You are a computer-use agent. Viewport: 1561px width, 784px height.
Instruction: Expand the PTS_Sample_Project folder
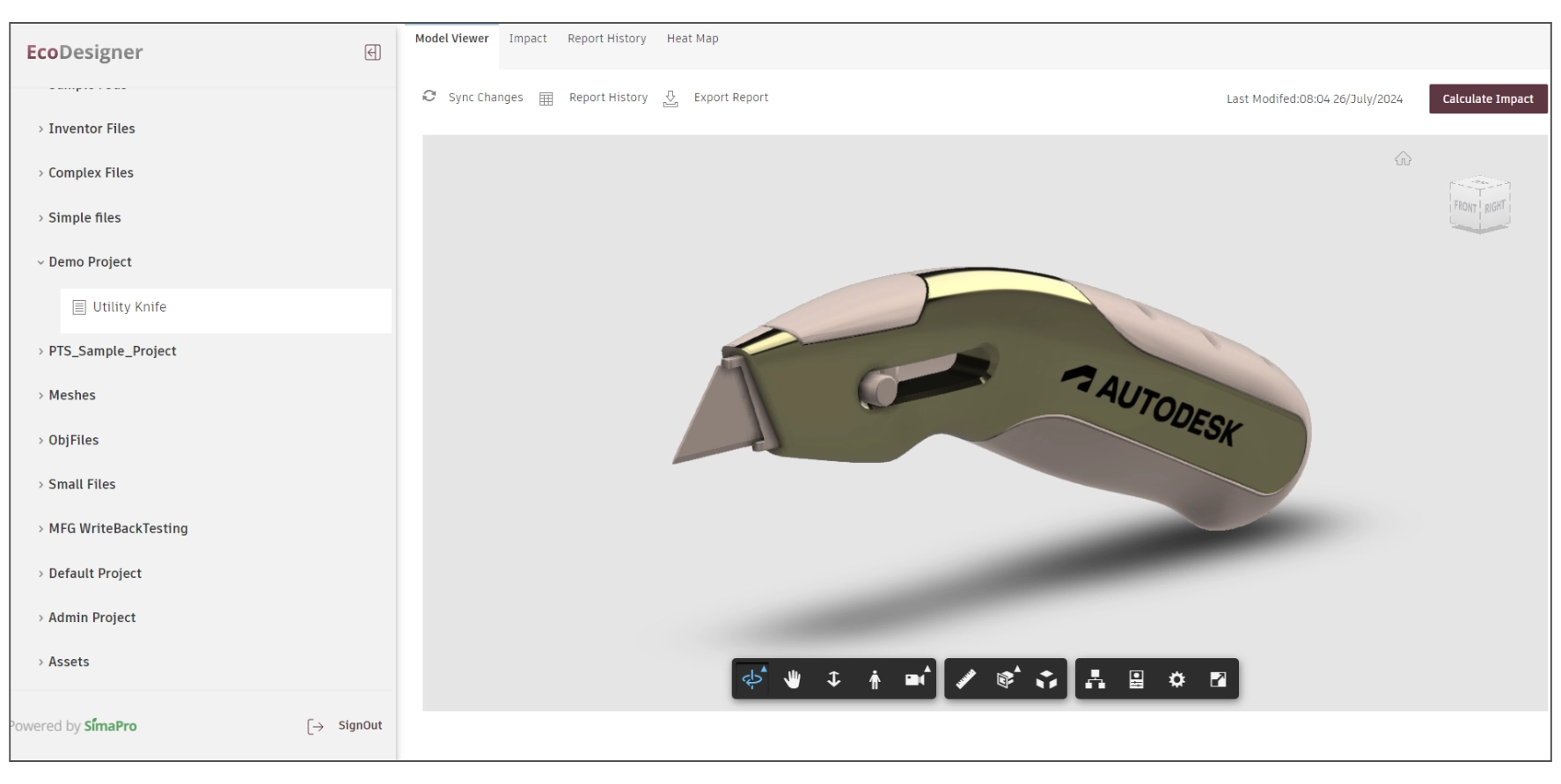(x=40, y=351)
